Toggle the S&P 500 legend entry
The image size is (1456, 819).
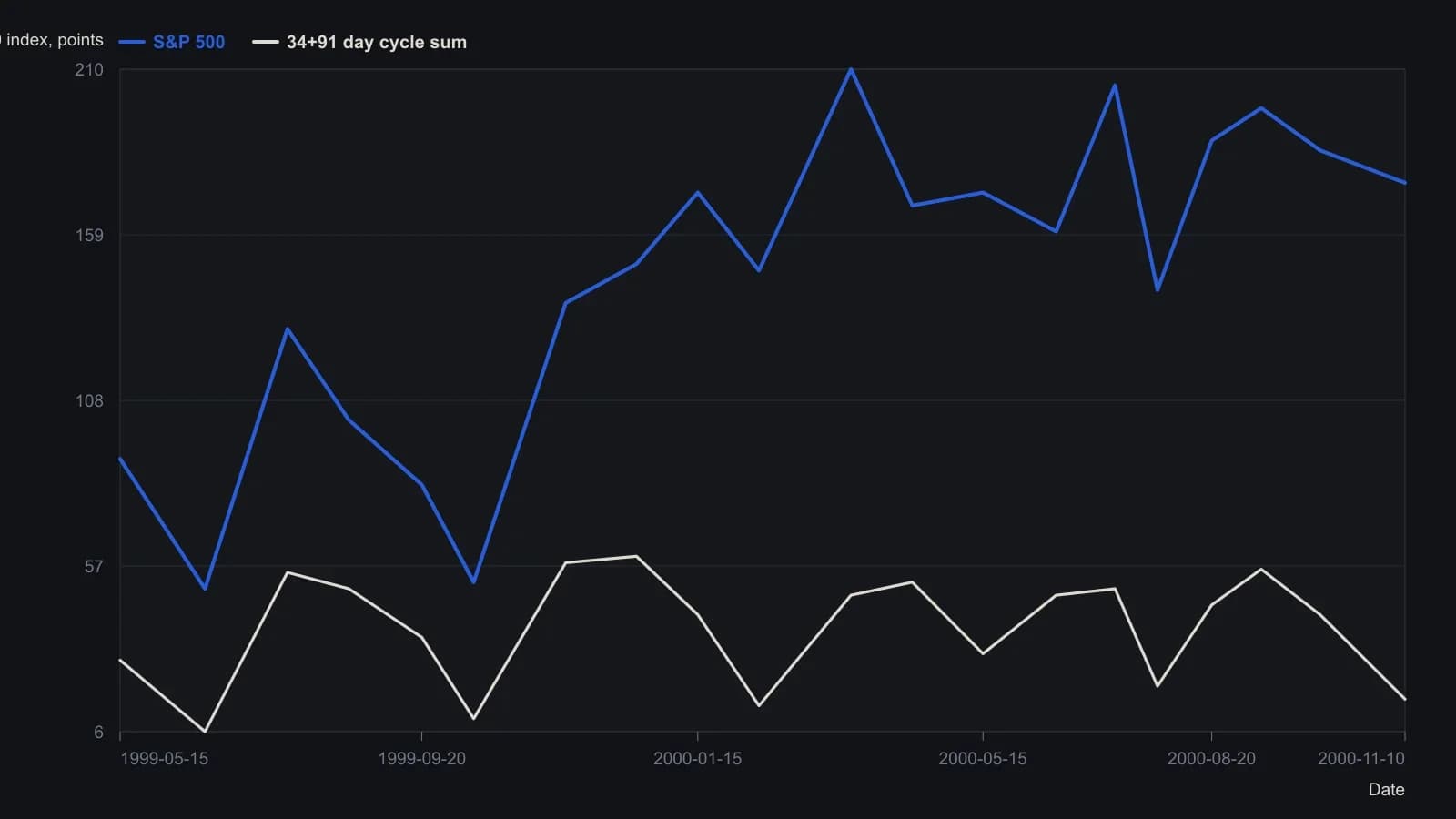click(x=172, y=42)
